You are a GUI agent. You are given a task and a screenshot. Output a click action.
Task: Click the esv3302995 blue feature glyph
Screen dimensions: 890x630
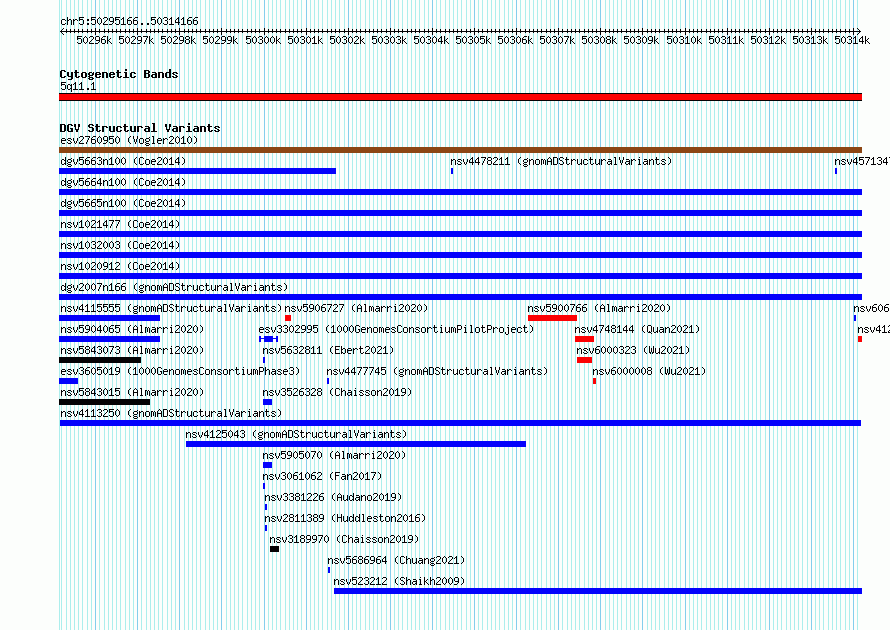pyautogui.click(x=268, y=339)
